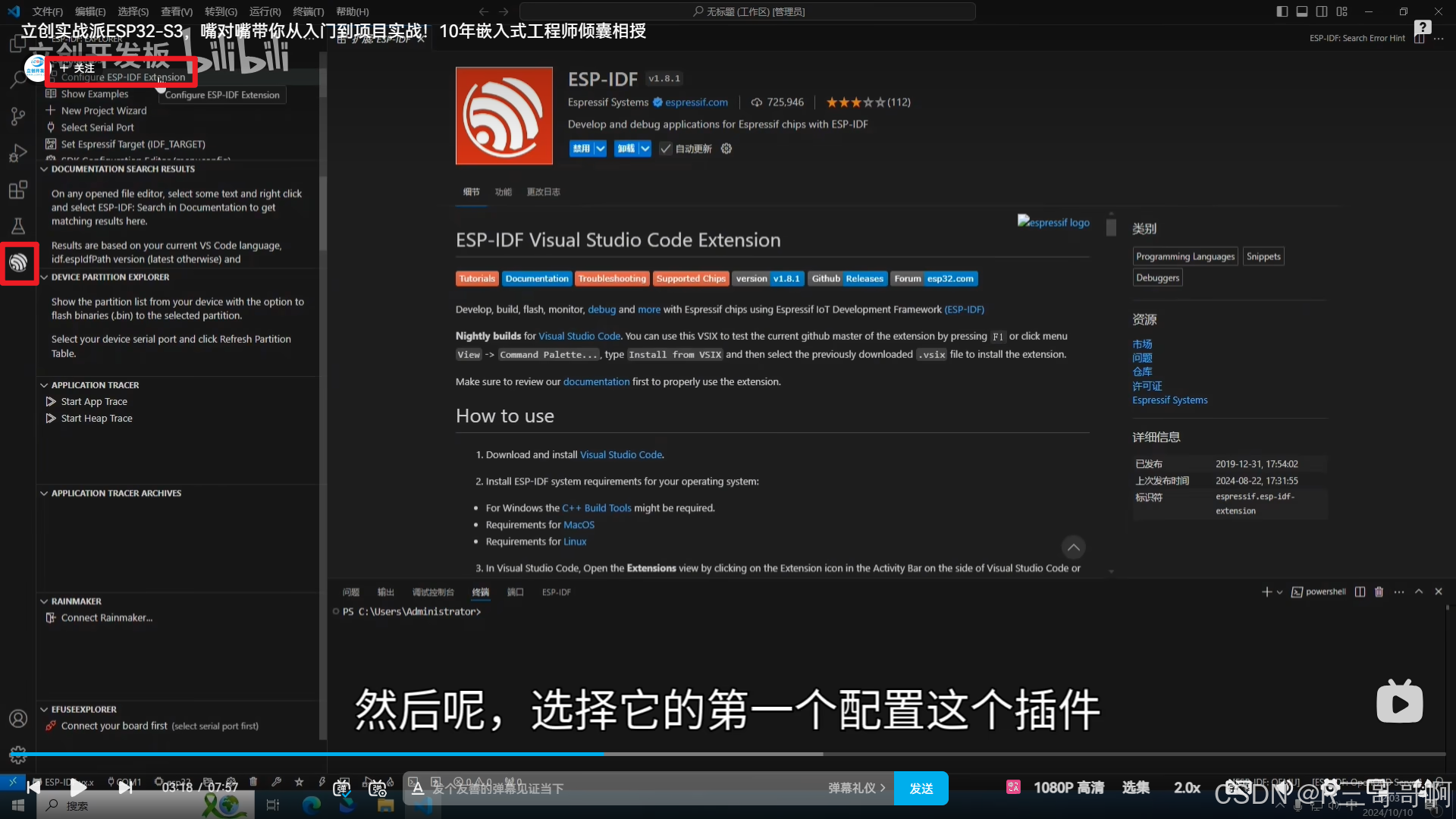Kill terminal with trash icon
1456x819 pixels.
(x=1379, y=591)
